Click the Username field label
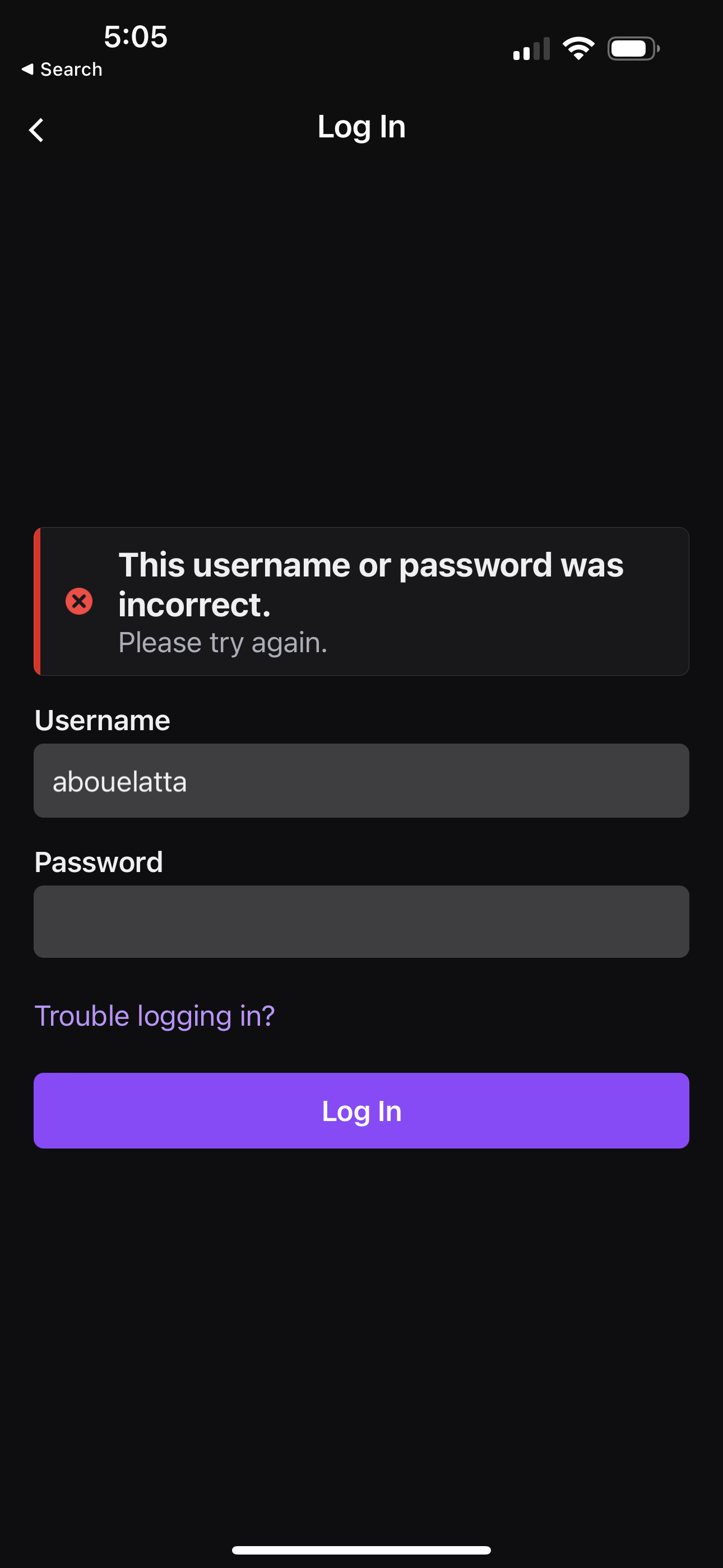The height and width of the screenshot is (1568, 723). pos(101,720)
